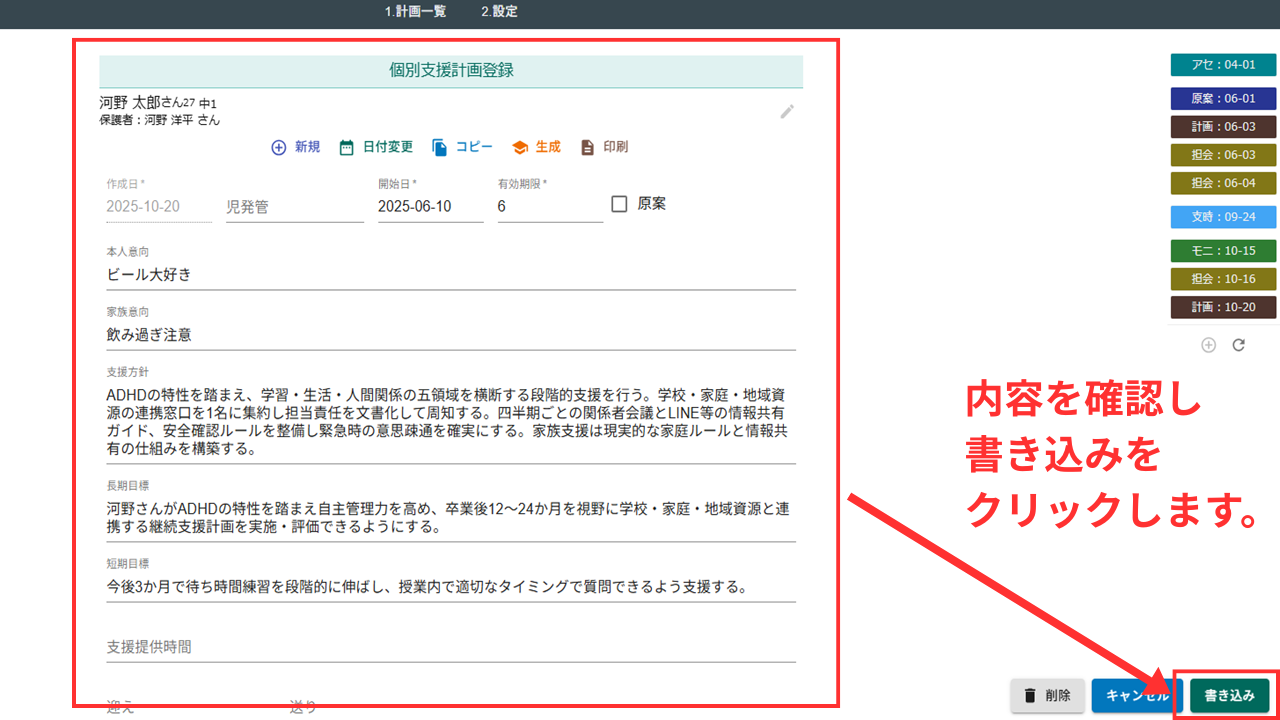Image resolution: width=1280 pixels, height=720 pixels.
Task: Click into the 本人意向 text field
Action: click(x=450, y=275)
